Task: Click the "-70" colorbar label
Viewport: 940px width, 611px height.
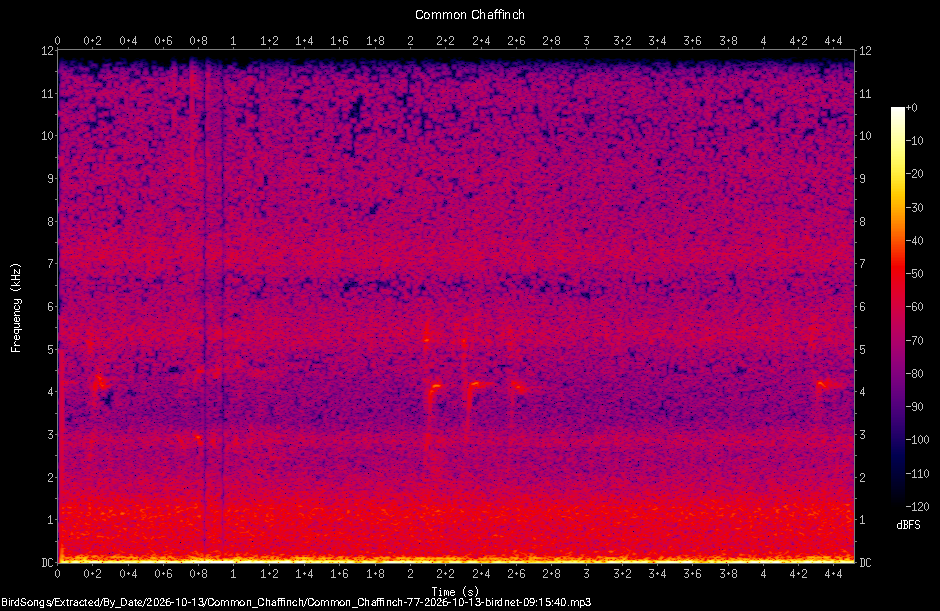Action: pyautogui.click(x=914, y=340)
